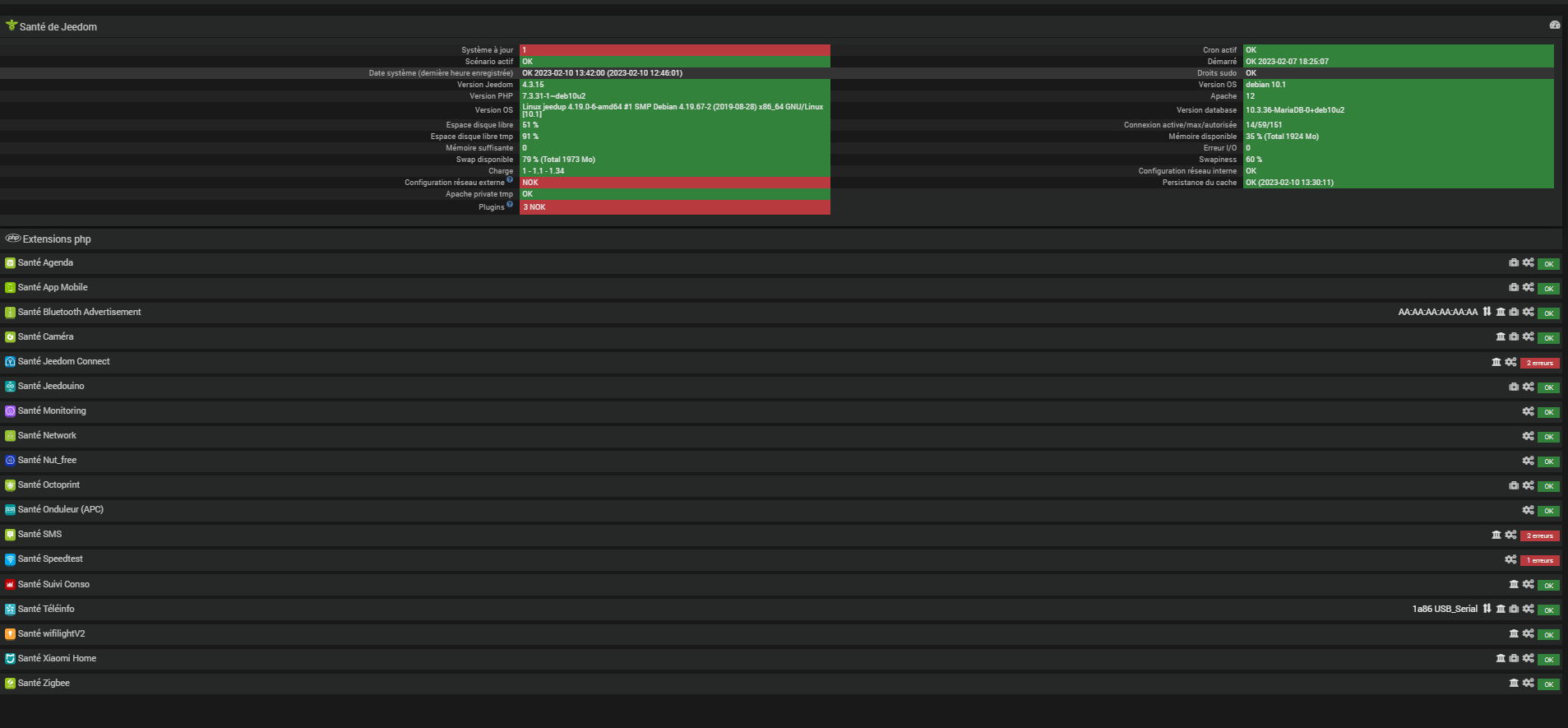Expand the Santé Octoprint panel
This screenshot has width=1568, height=728.
point(49,485)
